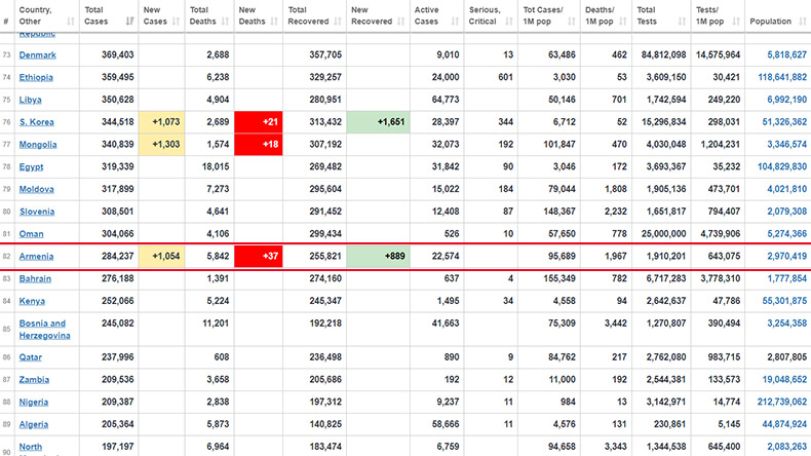Viewport: 811px width, 456px height.
Task: Sort by New Recovered column
Action: pos(378,16)
